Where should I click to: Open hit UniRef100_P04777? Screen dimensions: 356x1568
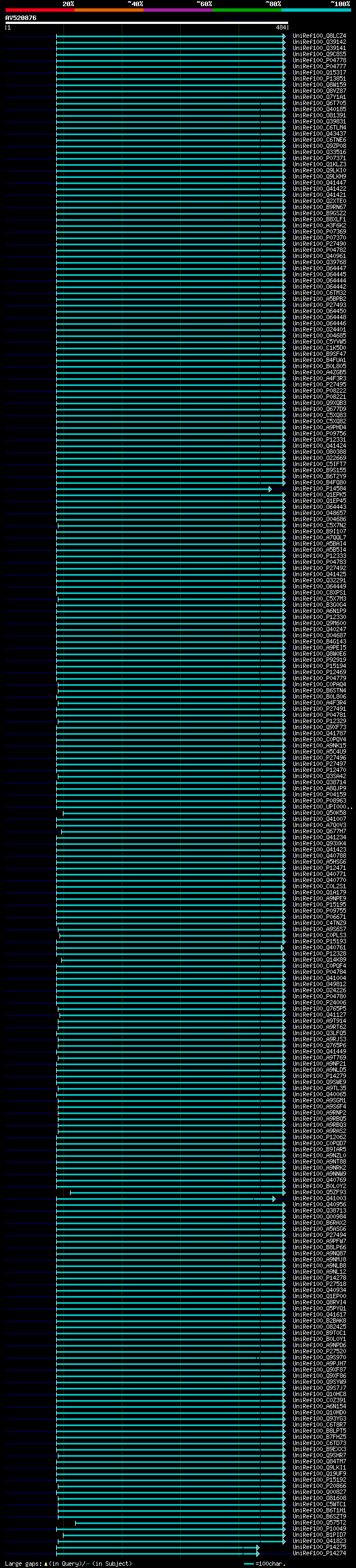[319, 66]
